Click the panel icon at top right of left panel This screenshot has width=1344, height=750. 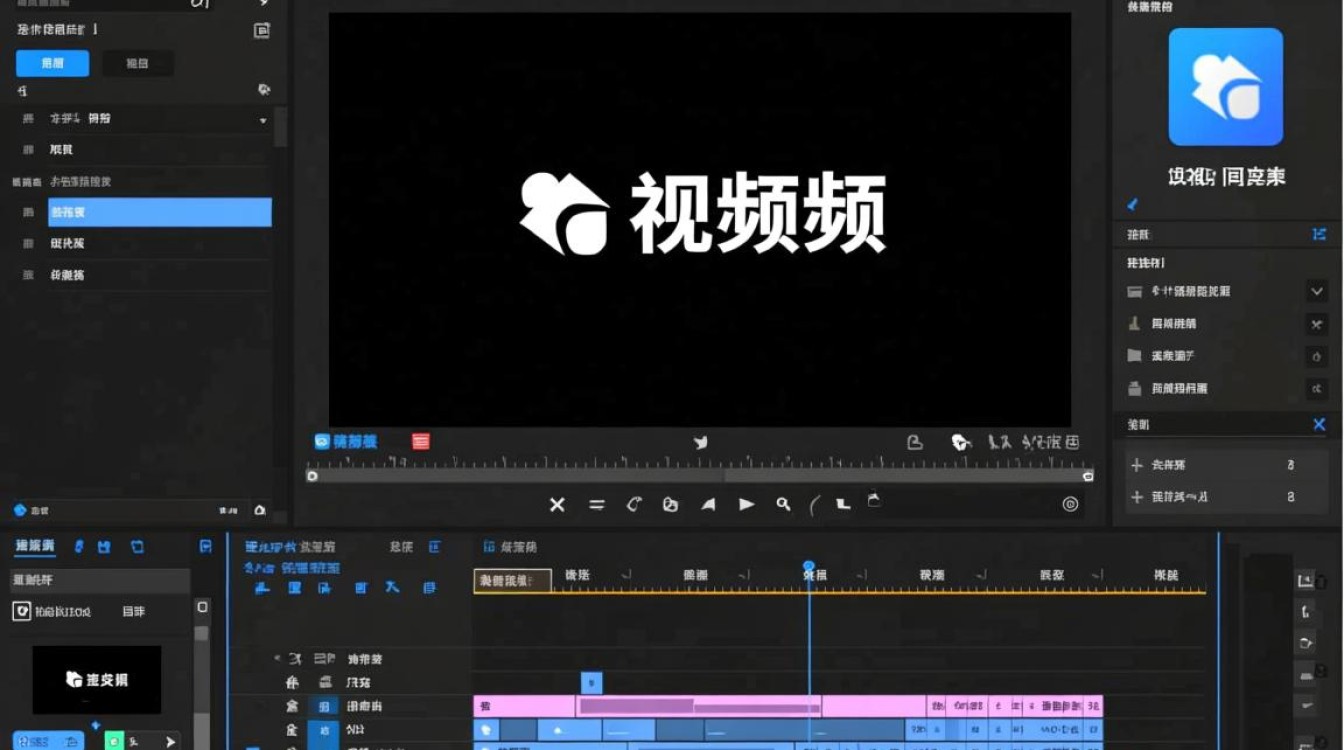click(x=262, y=31)
